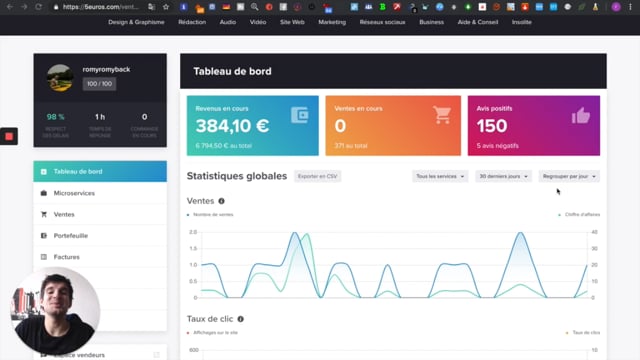The width and height of the screenshot is (640, 360).
Task: Bookmark the page with the star icon
Action: pyautogui.click(x=166, y=7)
